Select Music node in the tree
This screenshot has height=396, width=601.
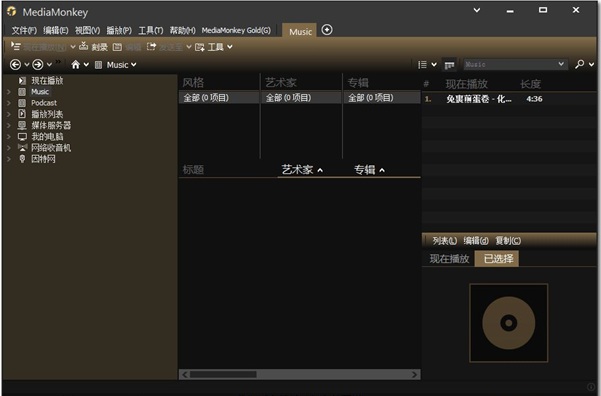pyautogui.click(x=40, y=92)
